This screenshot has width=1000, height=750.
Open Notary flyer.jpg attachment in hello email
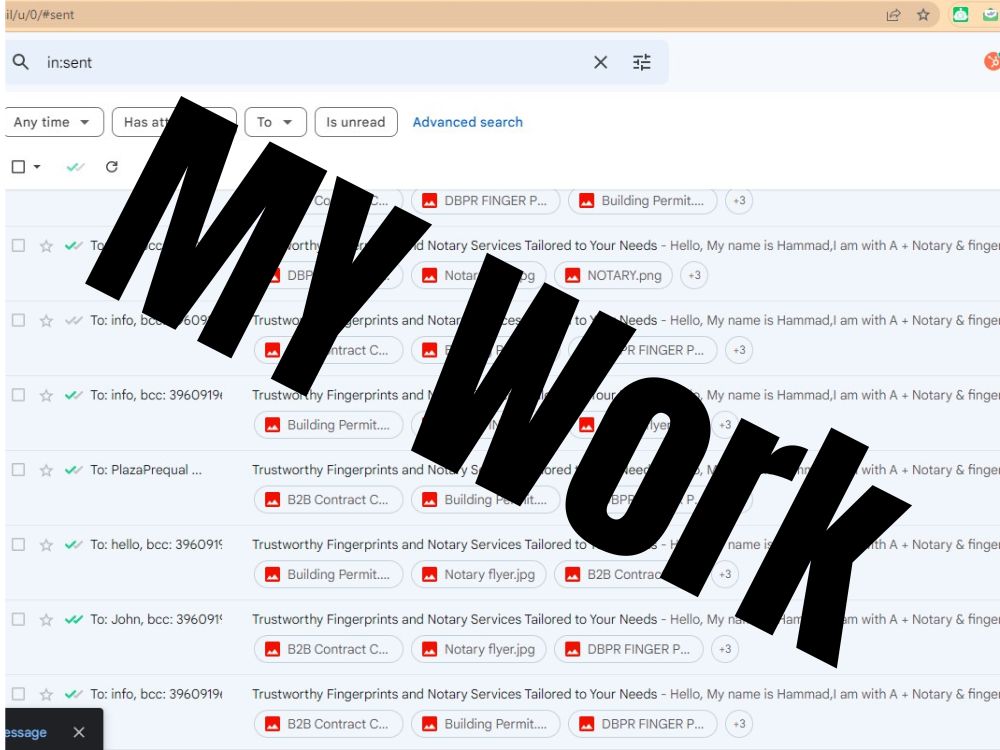(x=479, y=575)
